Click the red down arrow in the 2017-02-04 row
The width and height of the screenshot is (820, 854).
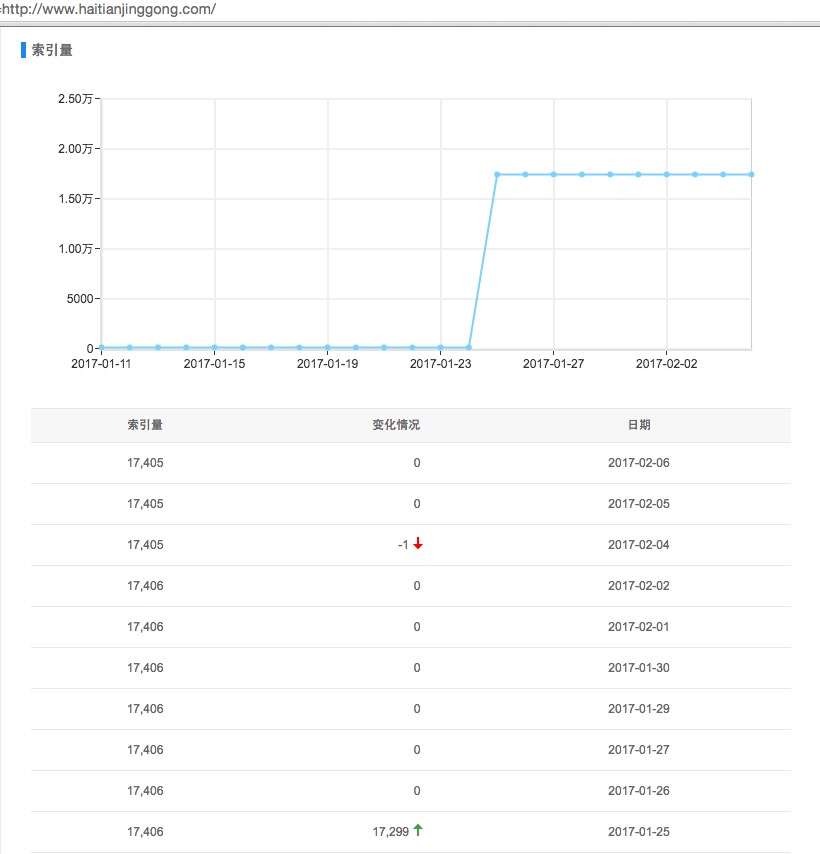[418, 544]
